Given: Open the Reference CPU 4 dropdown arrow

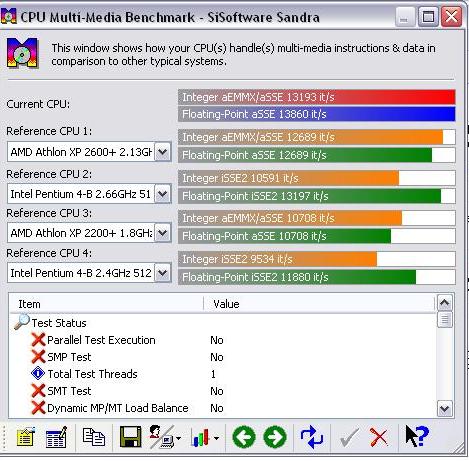Looking at the screenshot, I should click(x=163, y=273).
